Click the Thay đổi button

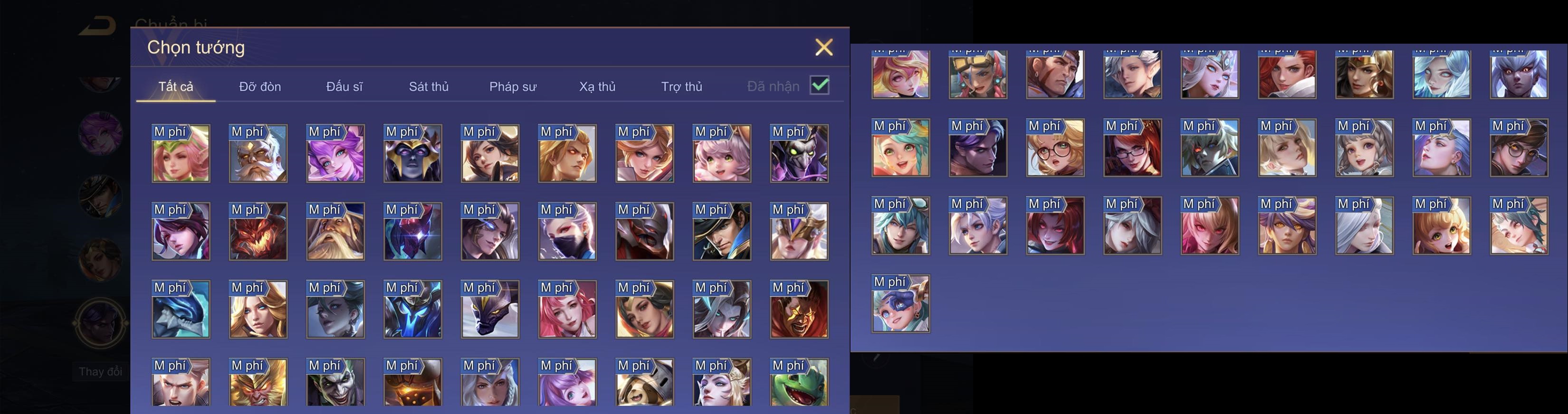(x=100, y=371)
